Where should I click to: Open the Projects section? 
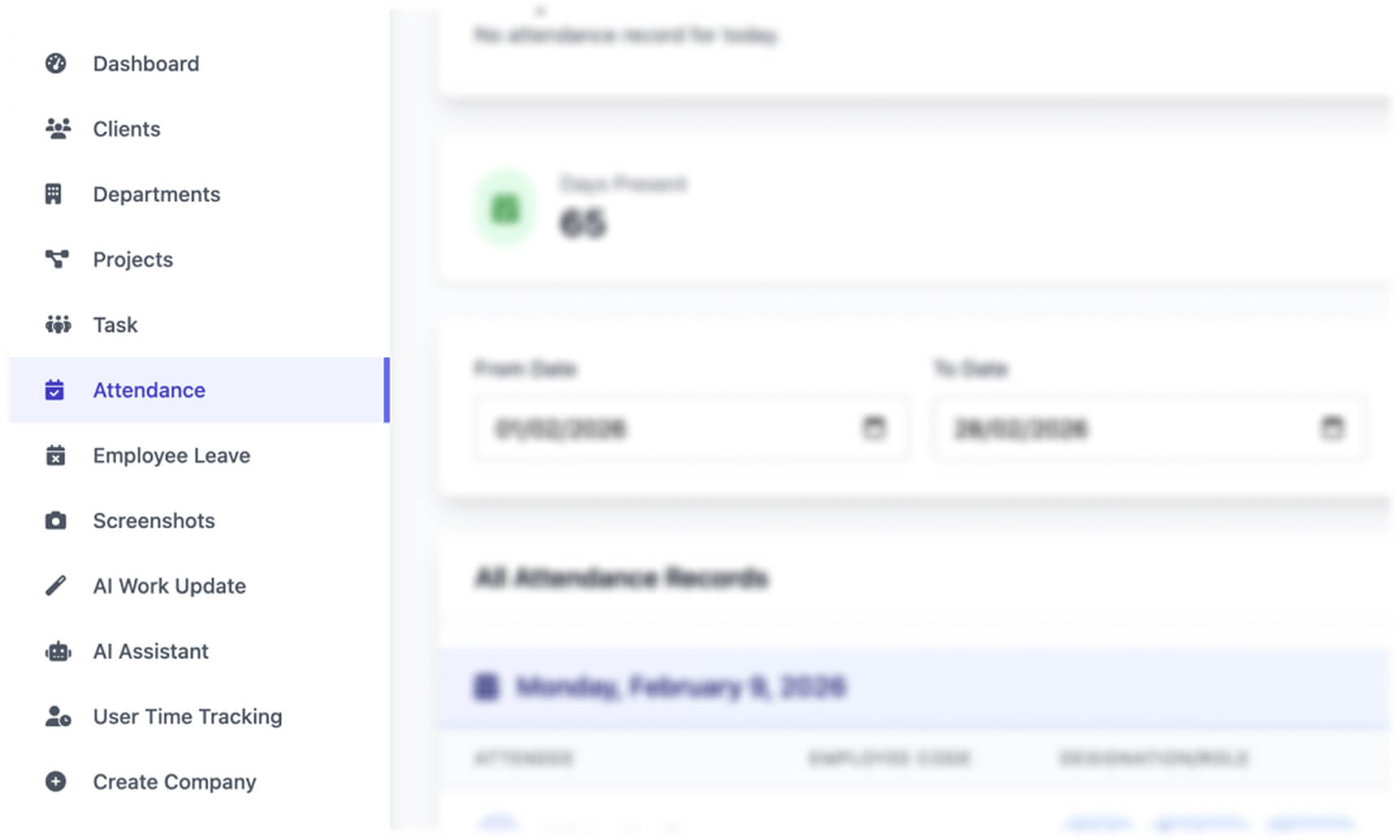[x=133, y=259]
